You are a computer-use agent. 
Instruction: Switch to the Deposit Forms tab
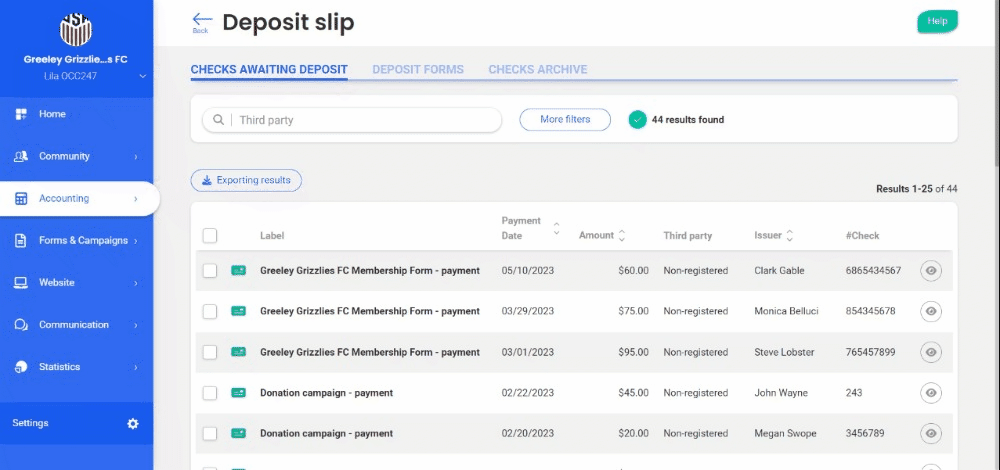point(418,70)
